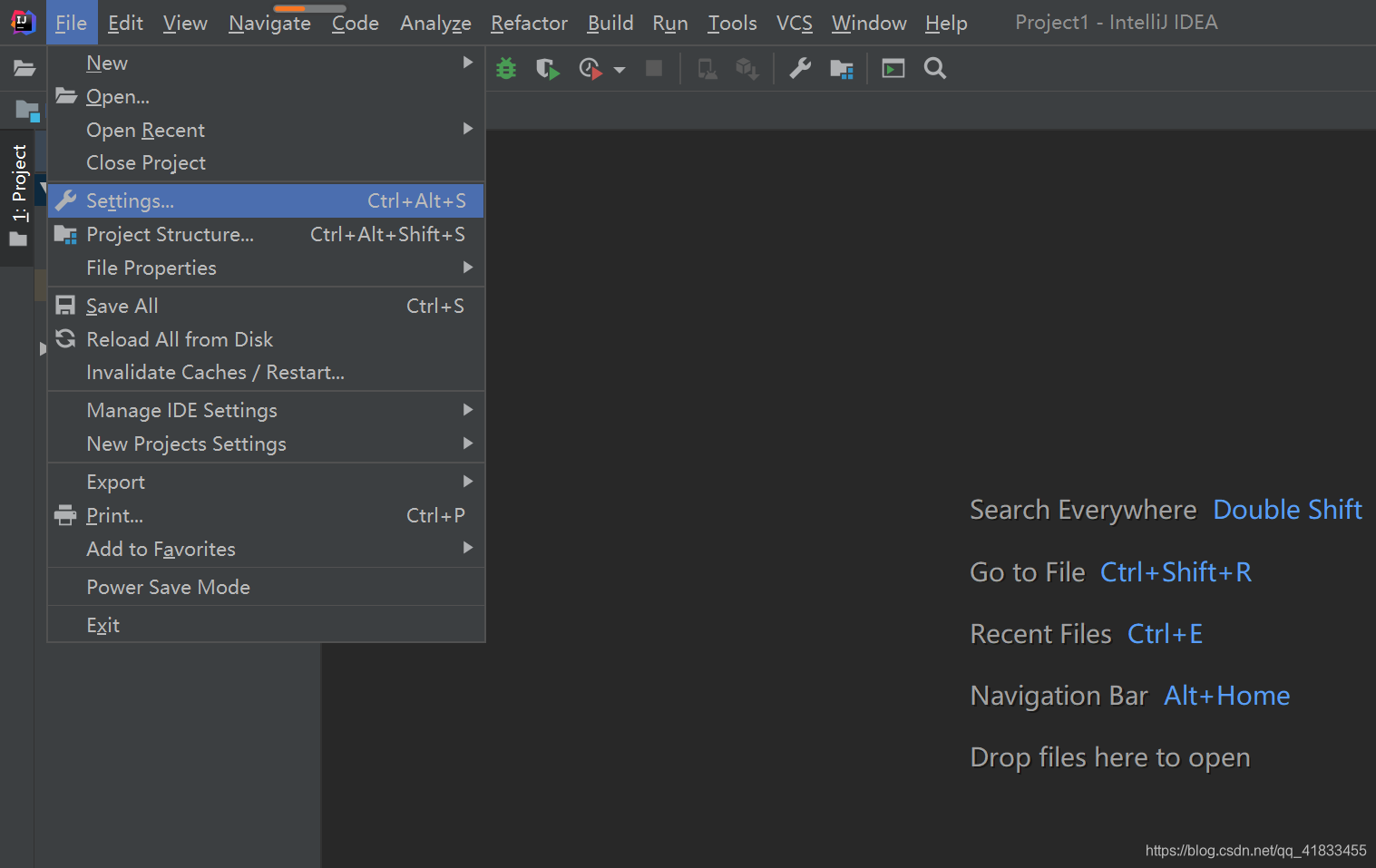Select Print... menu entry
This screenshot has height=868, width=1376.
266,515
